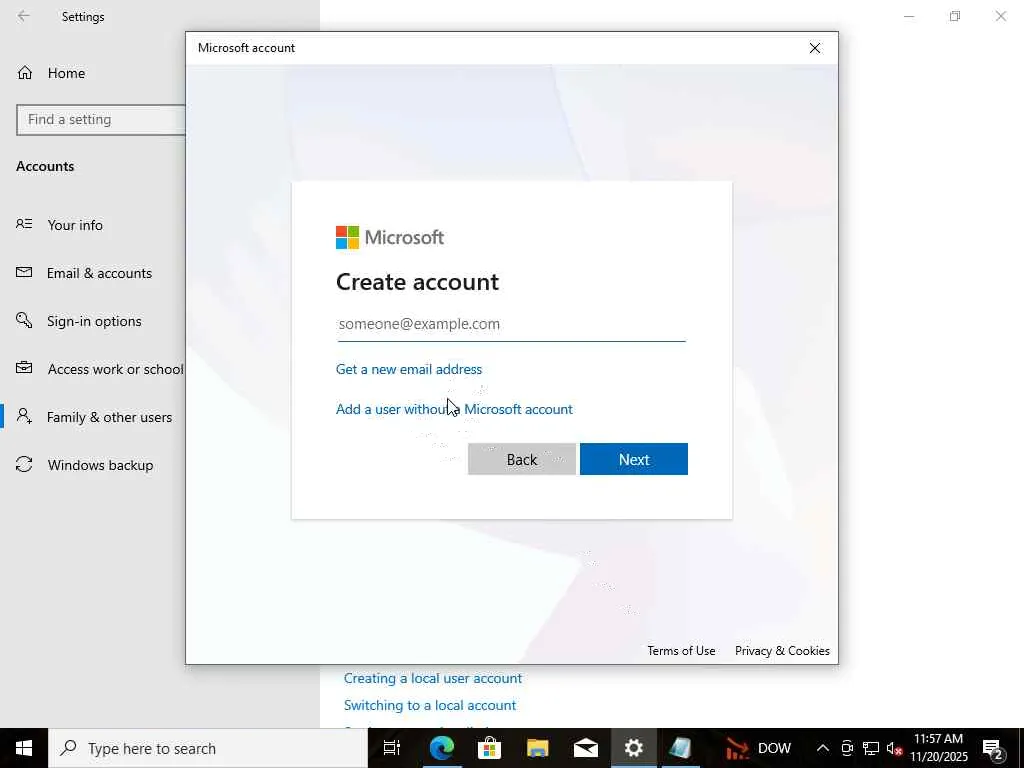Open File Explorer from taskbar
The width and height of the screenshot is (1024, 768).
point(537,748)
